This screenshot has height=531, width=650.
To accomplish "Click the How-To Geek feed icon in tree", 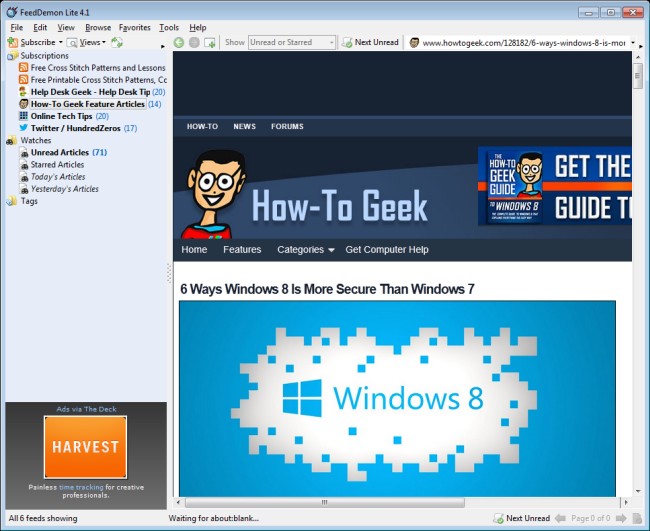I will 24,104.
